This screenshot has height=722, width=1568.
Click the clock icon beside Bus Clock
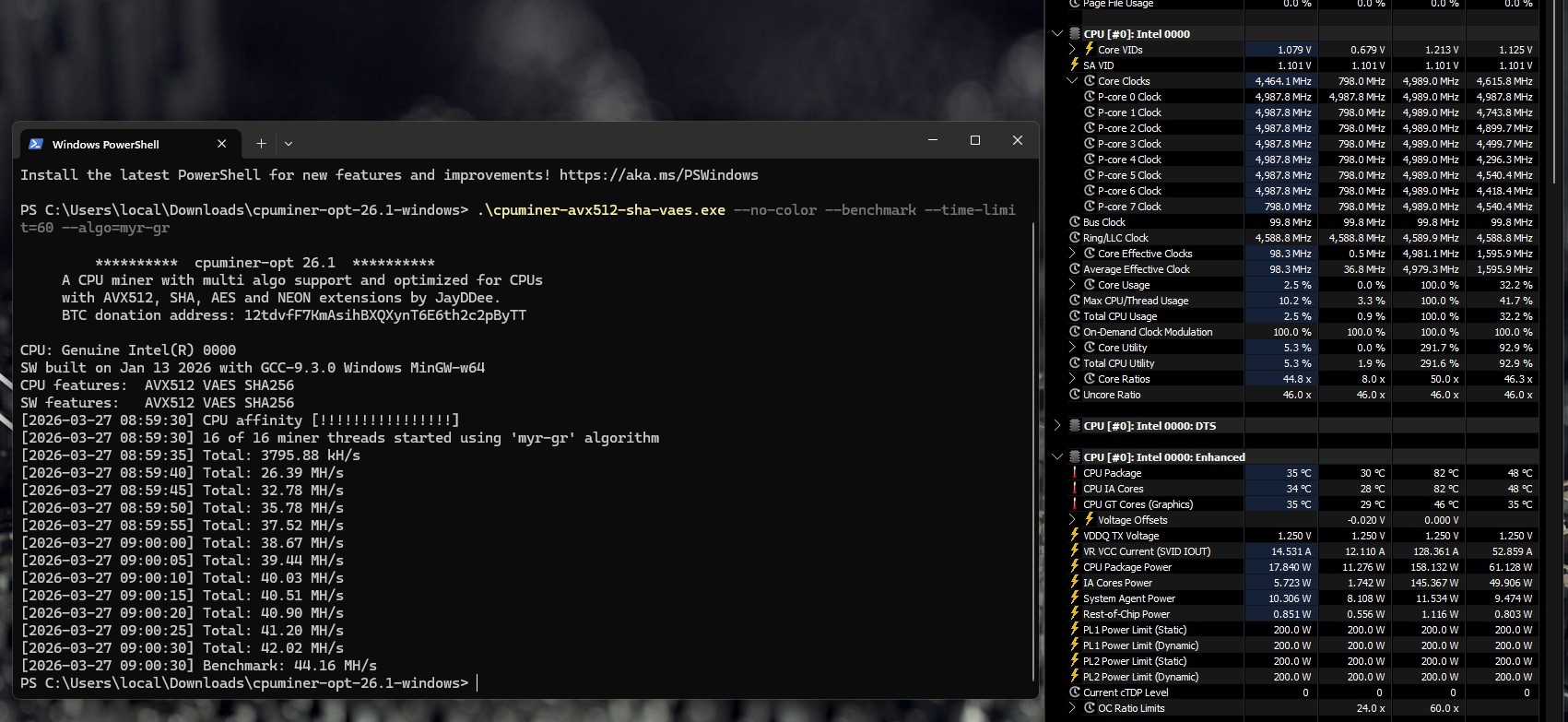coord(1075,222)
